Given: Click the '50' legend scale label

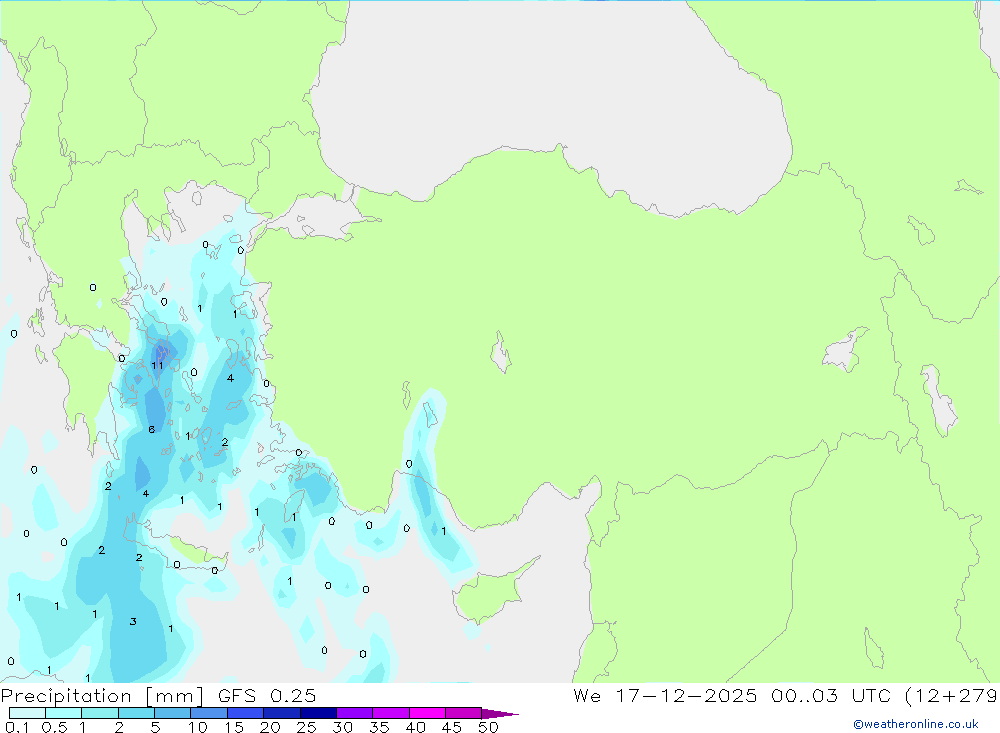Looking at the screenshot, I should pyautogui.click(x=489, y=727).
